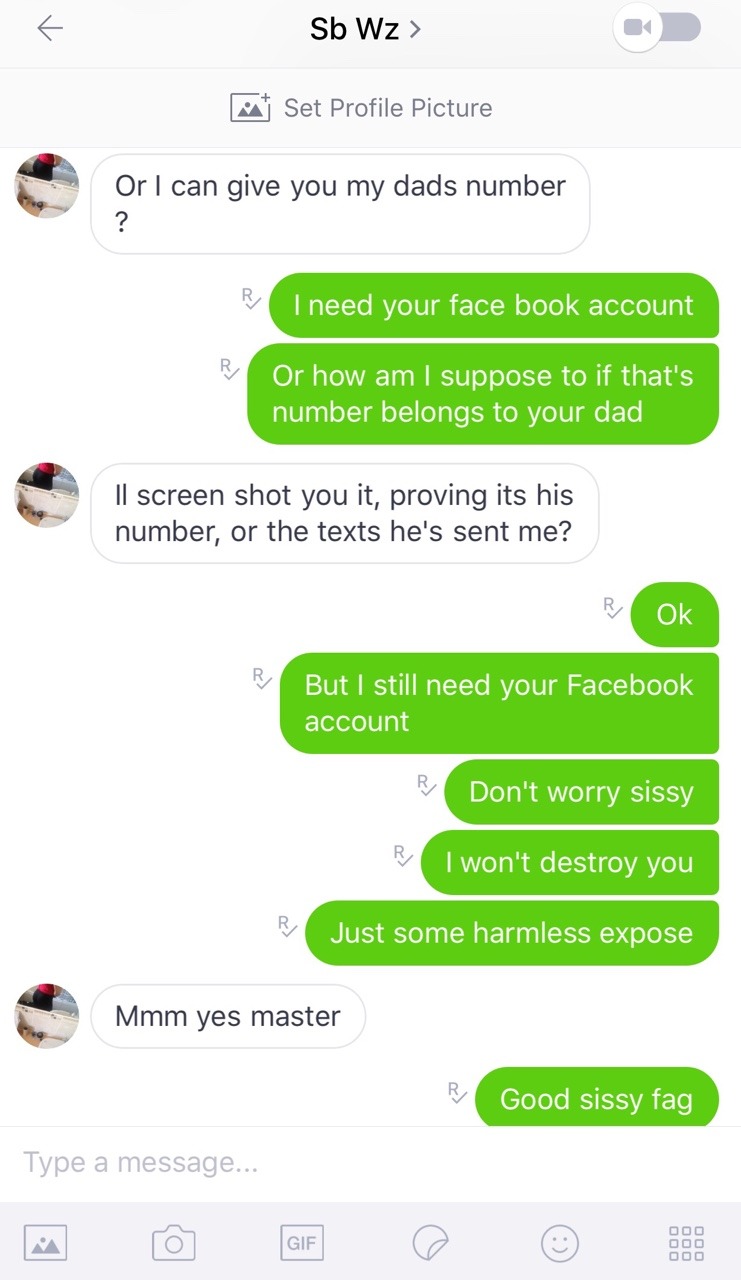This screenshot has width=741, height=1280.
Task: Tap avatar beside 'dads number' message
Action: point(47,185)
